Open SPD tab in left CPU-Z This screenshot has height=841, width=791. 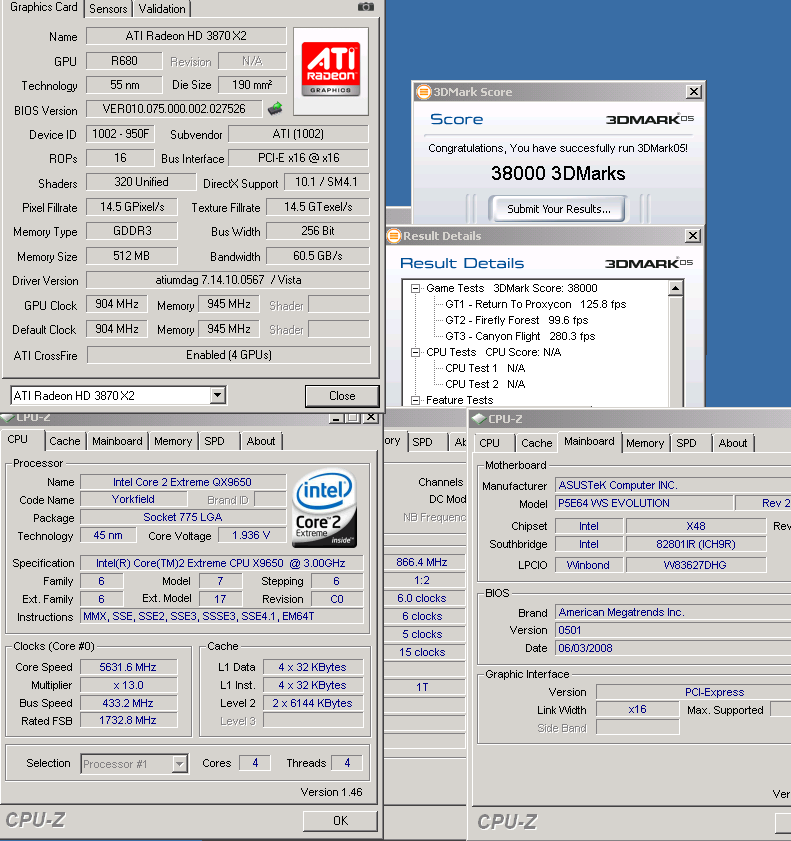215,441
